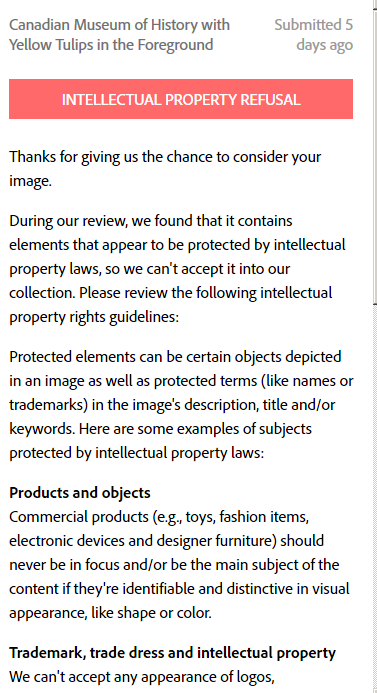Image resolution: width=377 pixels, height=693 pixels.
Task: Click the scrollbar track below the thumb
Action: pyautogui.click(x=375, y=499)
